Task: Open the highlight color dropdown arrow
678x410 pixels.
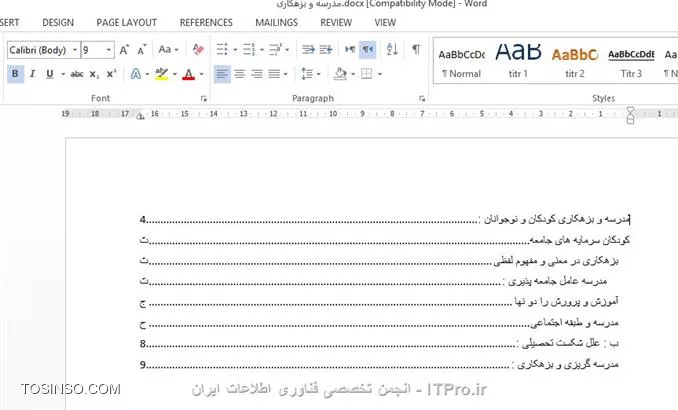Action: click(175, 74)
